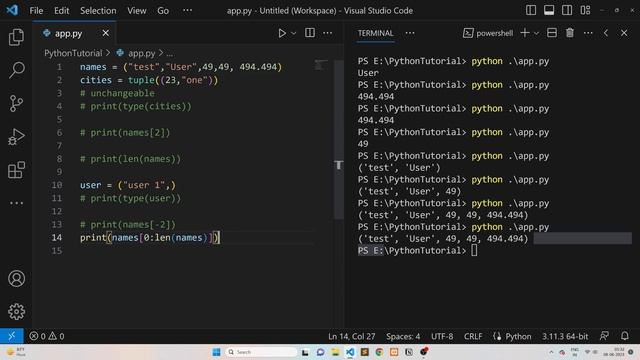This screenshot has height=360, width=640.
Task: Open the Run and Debug view
Action: pos(16,137)
